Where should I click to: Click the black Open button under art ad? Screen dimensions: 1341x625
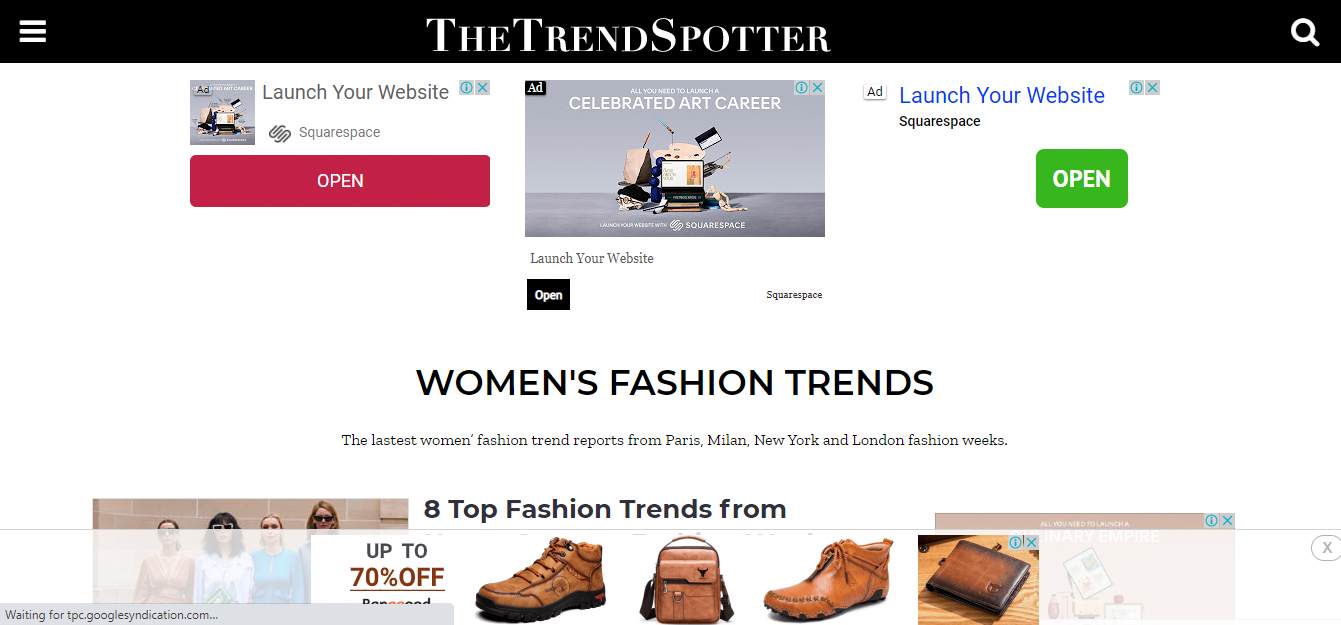click(548, 295)
